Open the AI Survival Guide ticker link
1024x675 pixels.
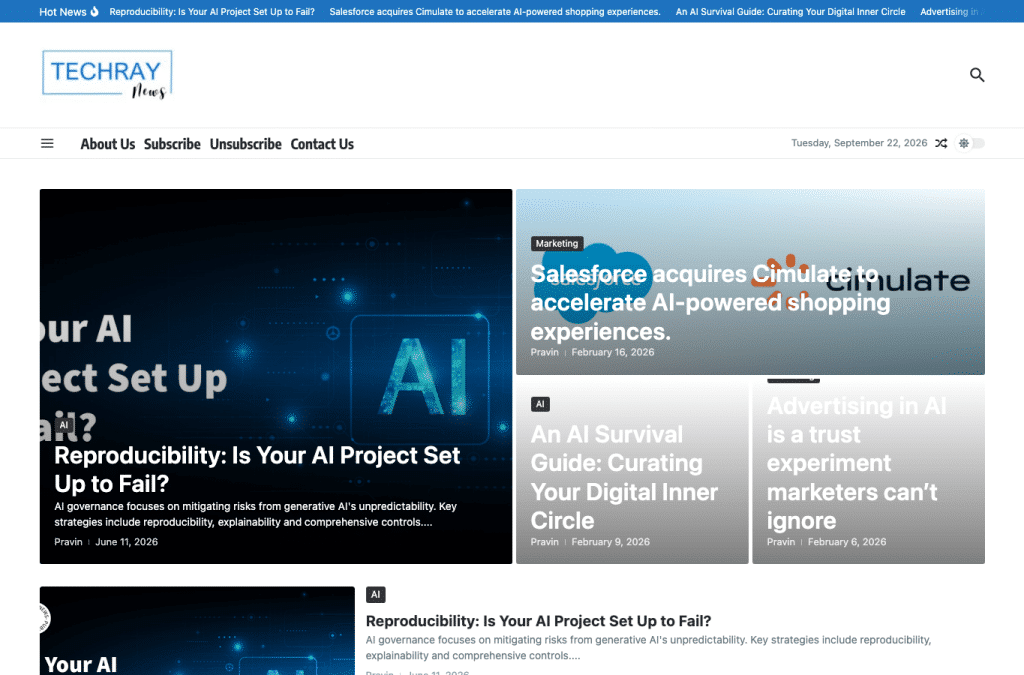tap(790, 12)
